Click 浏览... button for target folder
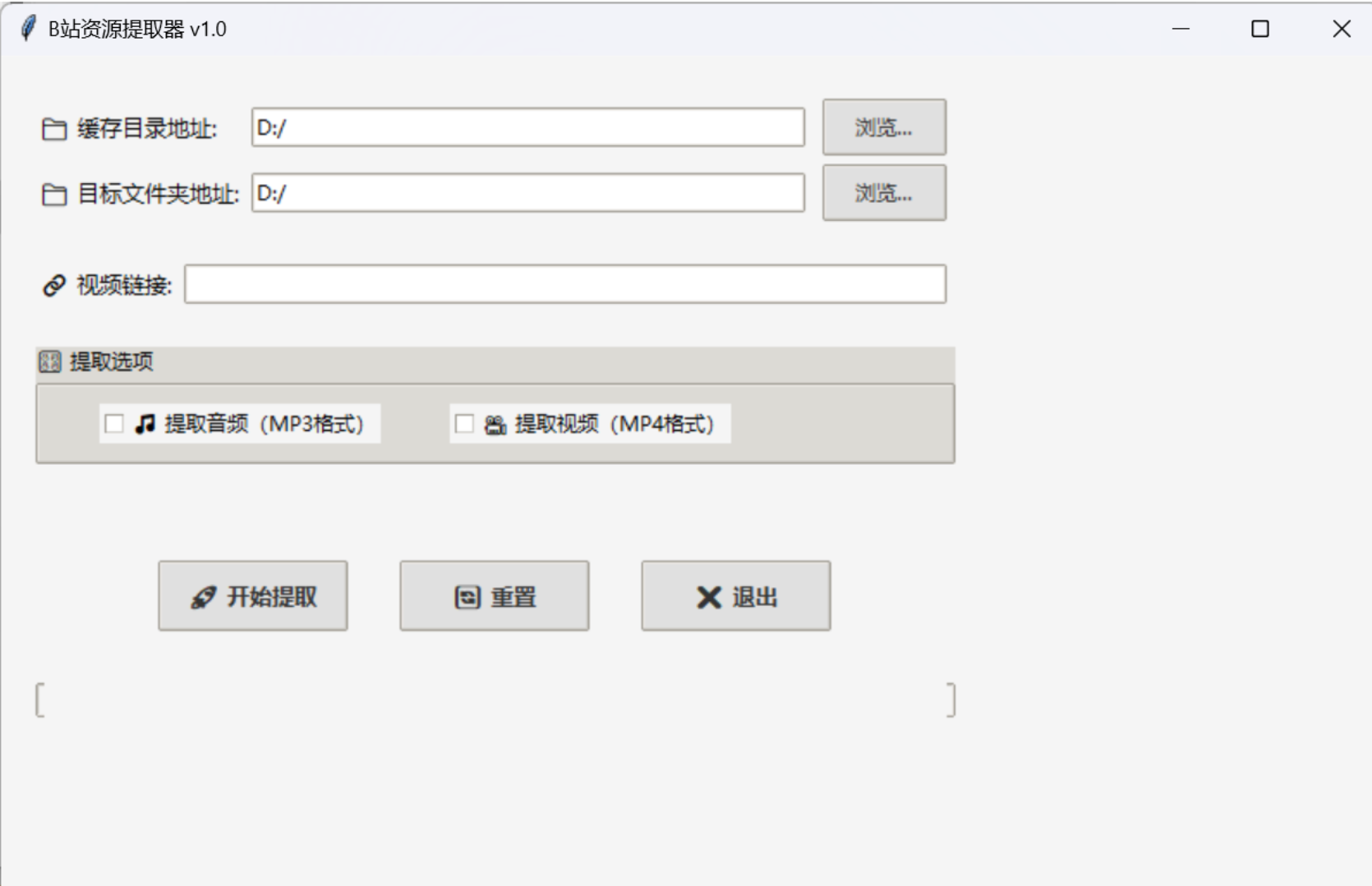The width and height of the screenshot is (1372, 886). [884, 193]
